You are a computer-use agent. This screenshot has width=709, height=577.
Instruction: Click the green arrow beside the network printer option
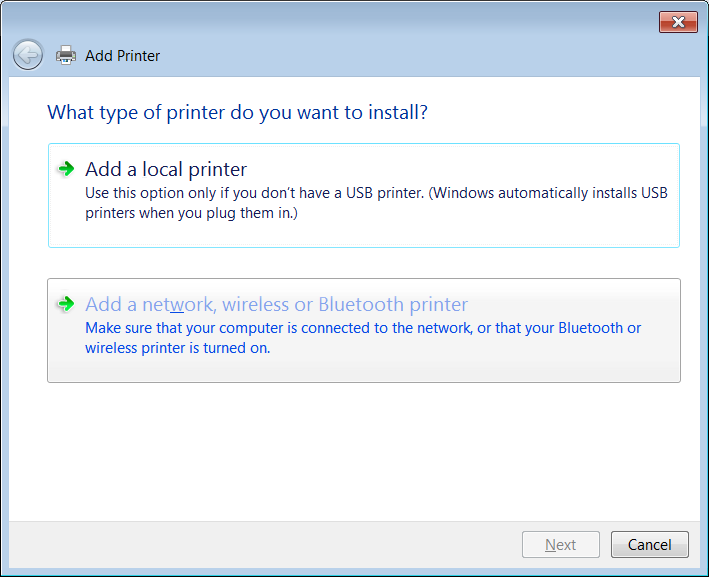point(66,304)
